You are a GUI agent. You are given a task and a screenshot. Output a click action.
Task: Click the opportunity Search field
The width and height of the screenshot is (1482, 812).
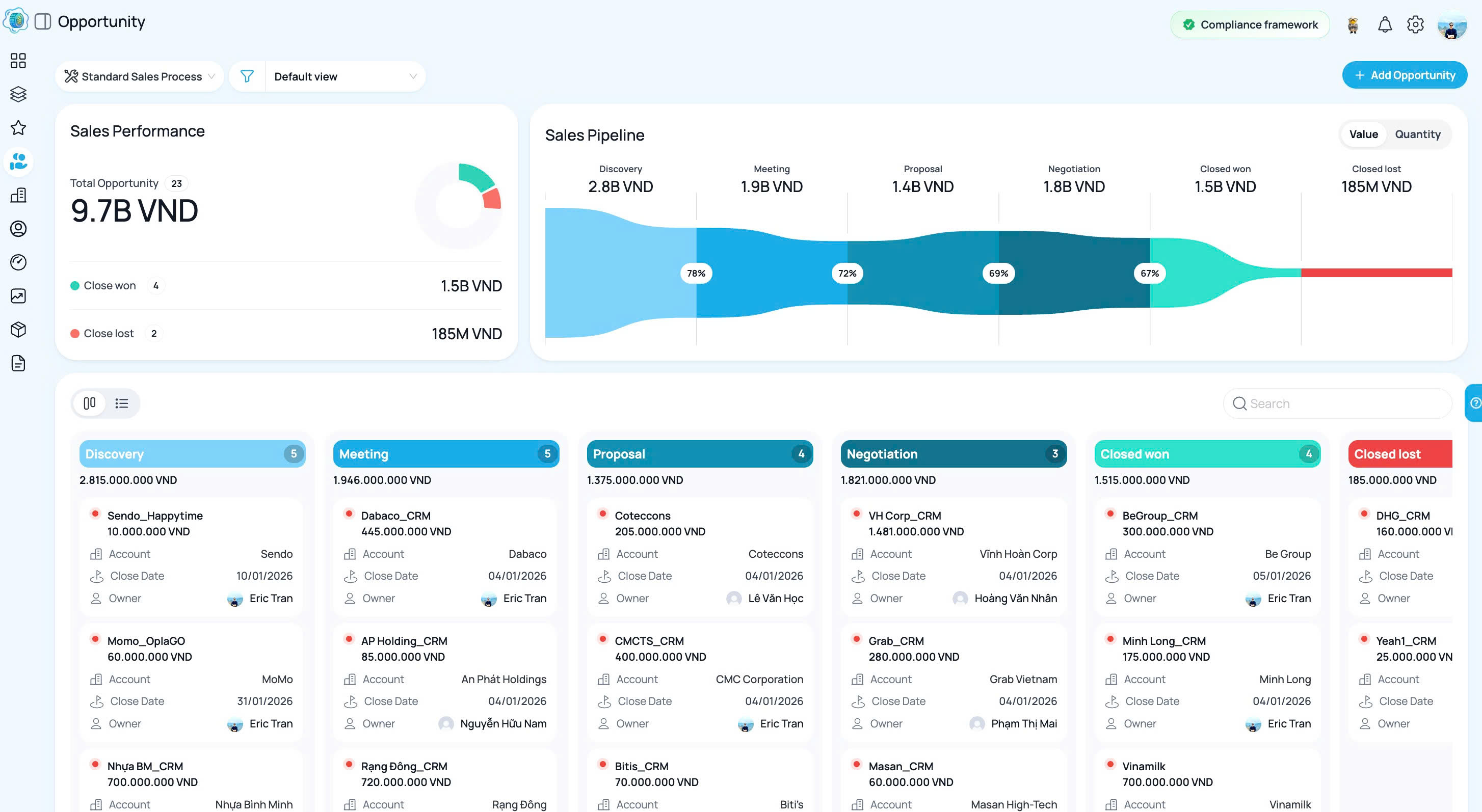tap(1337, 403)
